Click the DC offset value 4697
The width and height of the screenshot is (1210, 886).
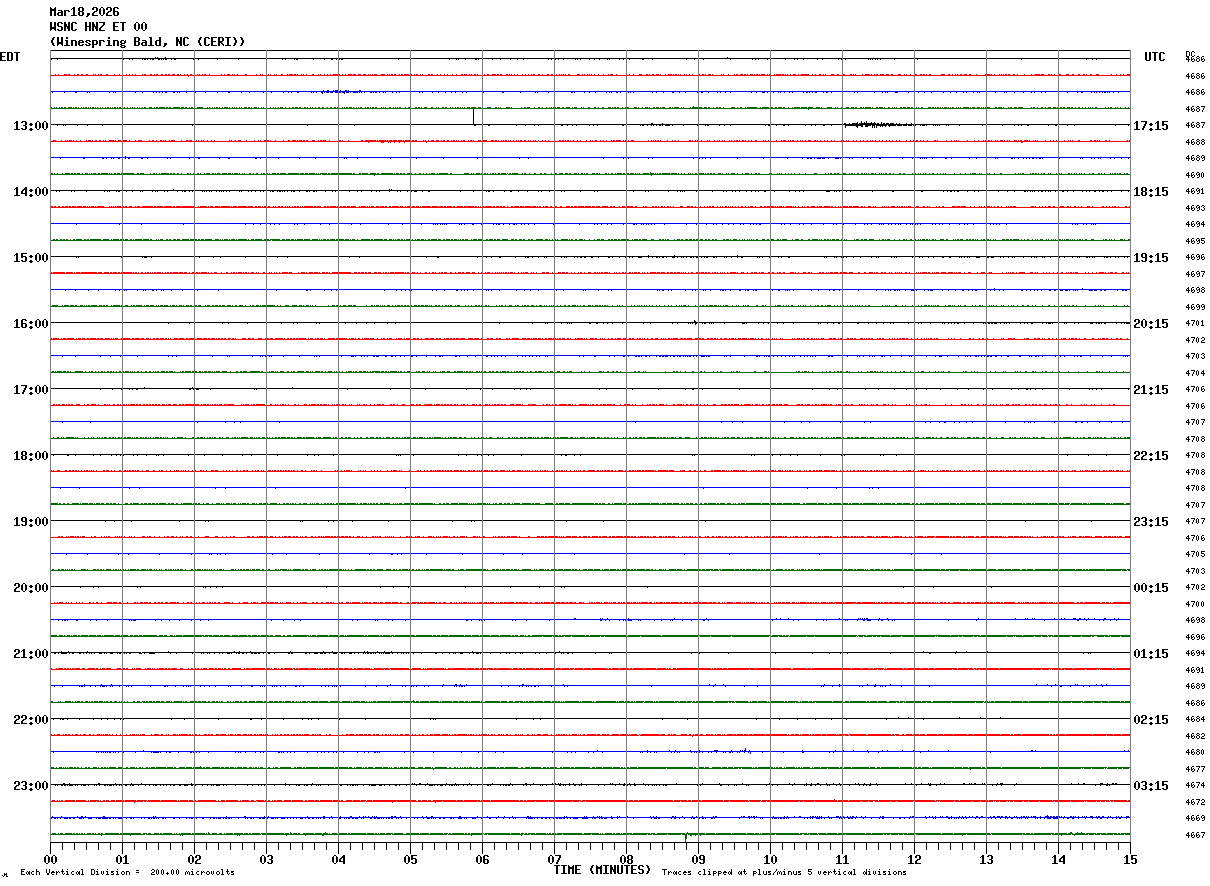pos(1194,274)
